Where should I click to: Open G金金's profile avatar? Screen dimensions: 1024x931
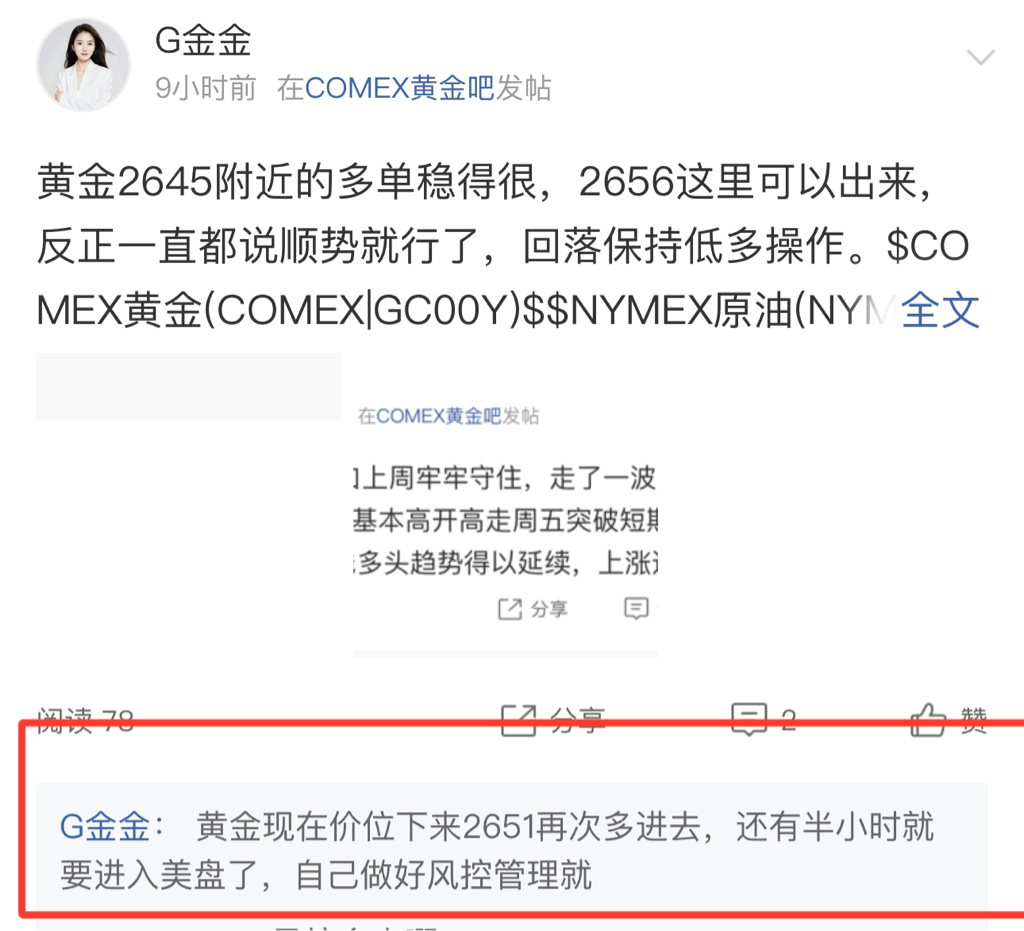coord(84,64)
